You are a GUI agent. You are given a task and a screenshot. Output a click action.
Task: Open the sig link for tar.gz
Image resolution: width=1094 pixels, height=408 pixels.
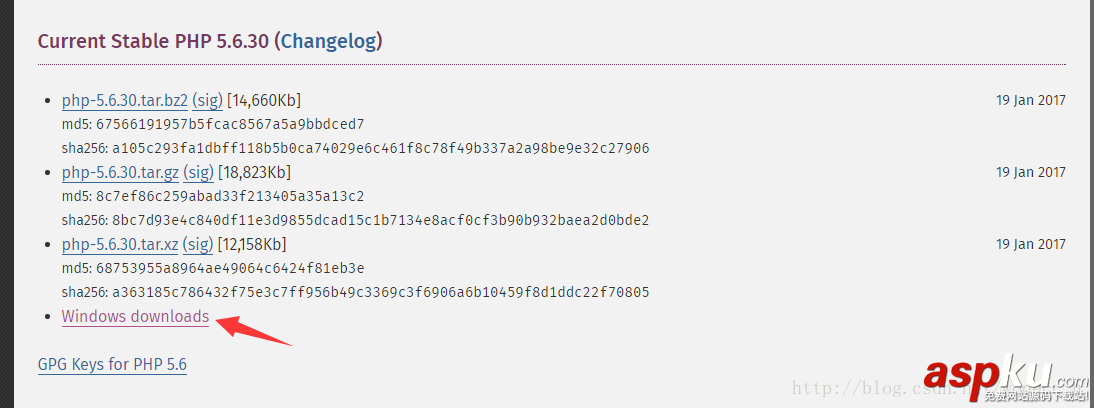click(x=200, y=172)
